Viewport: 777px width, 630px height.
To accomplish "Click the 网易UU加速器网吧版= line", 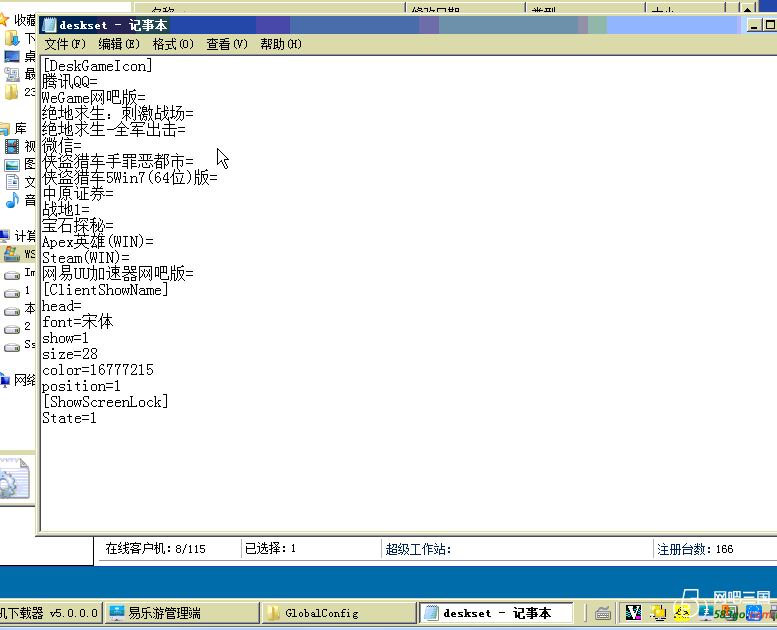I will coord(117,274).
